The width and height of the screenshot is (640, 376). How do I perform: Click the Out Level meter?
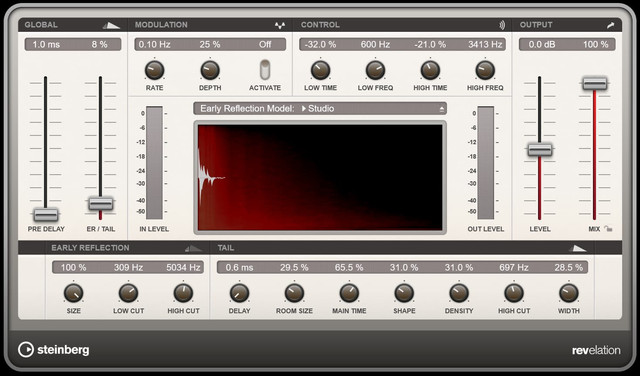(x=486, y=163)
